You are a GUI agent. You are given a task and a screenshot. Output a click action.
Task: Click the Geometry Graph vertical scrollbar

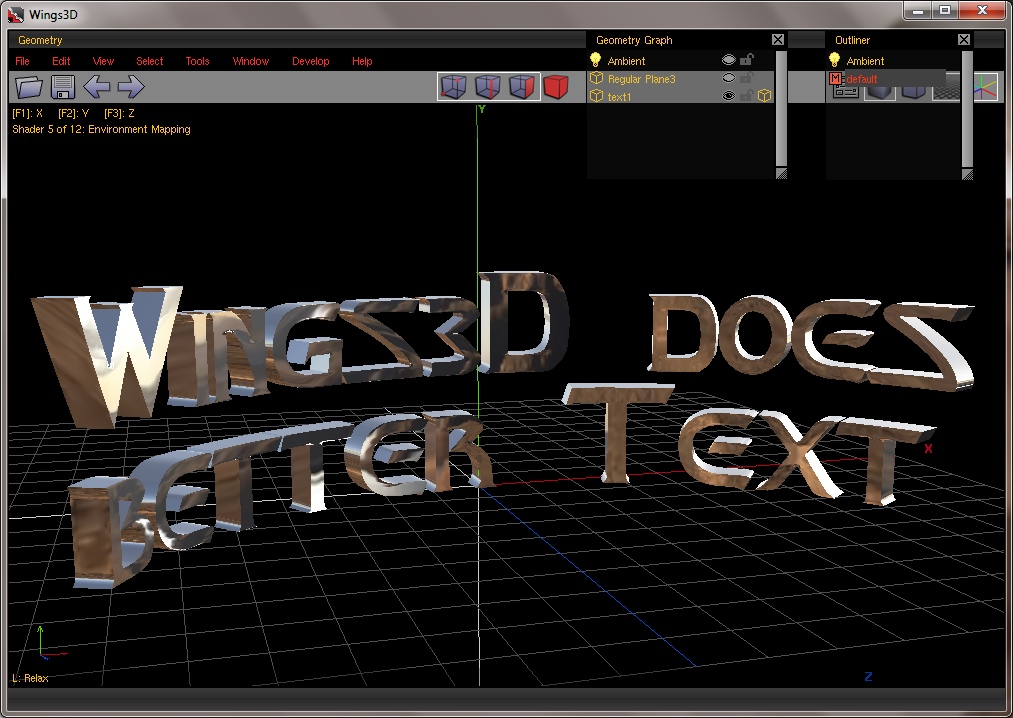click(781, 109)
